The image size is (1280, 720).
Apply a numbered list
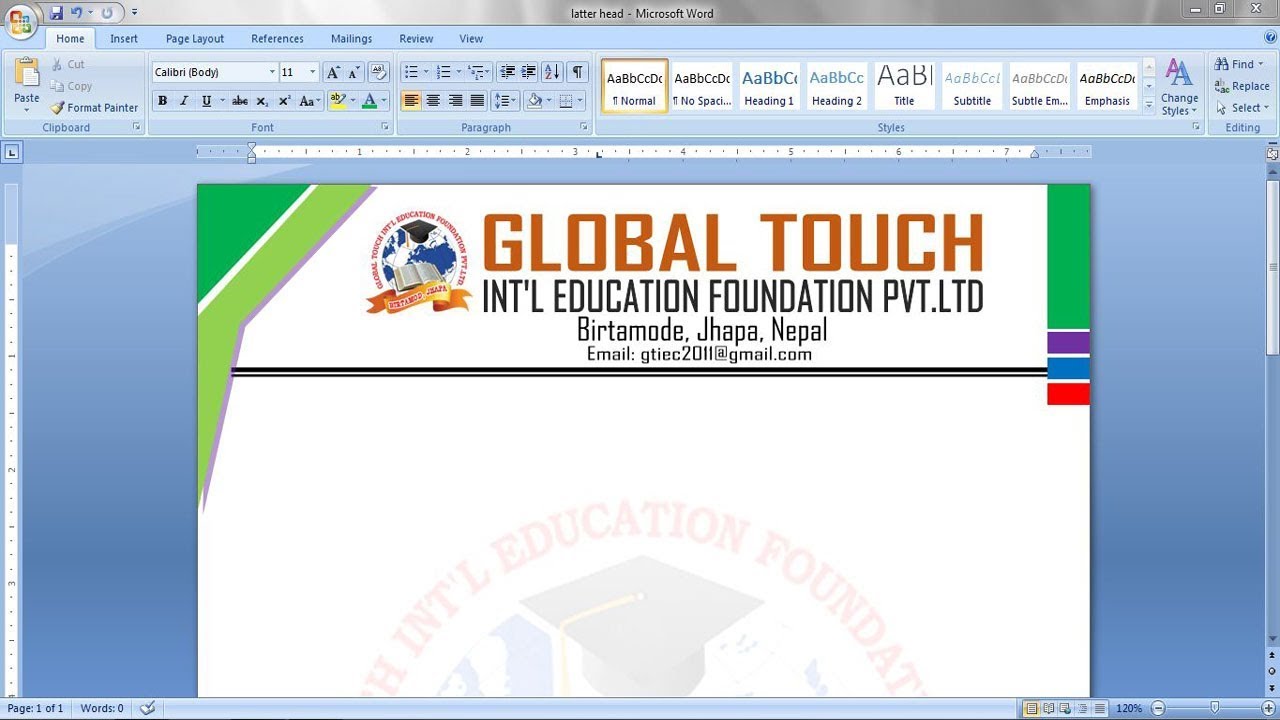tap(444, 72)
